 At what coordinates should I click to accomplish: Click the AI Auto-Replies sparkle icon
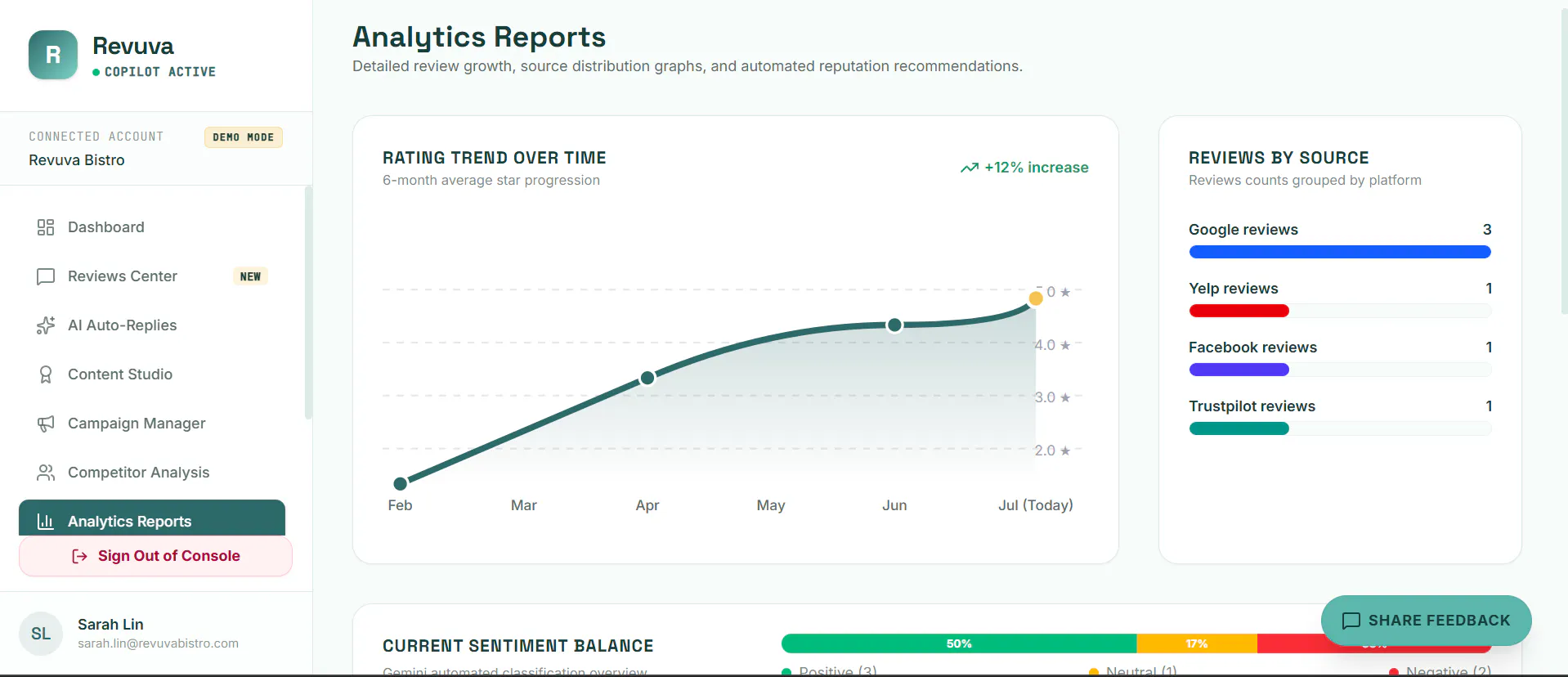click(46, 325)
